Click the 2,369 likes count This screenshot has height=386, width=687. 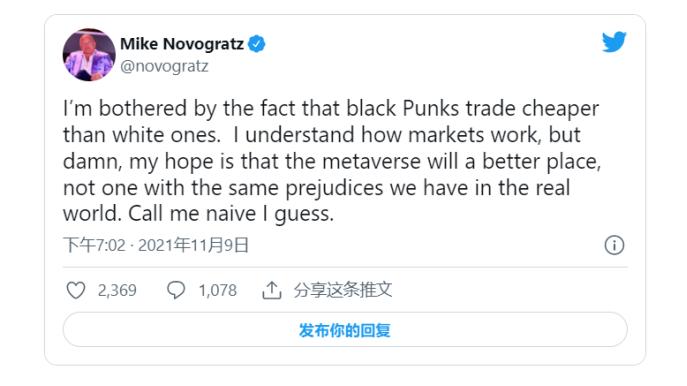(117, 290)
